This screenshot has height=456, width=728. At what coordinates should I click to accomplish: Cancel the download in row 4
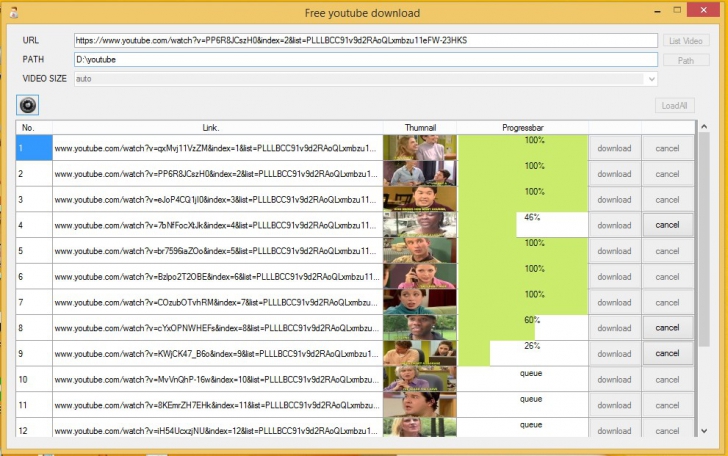[667, 225]
